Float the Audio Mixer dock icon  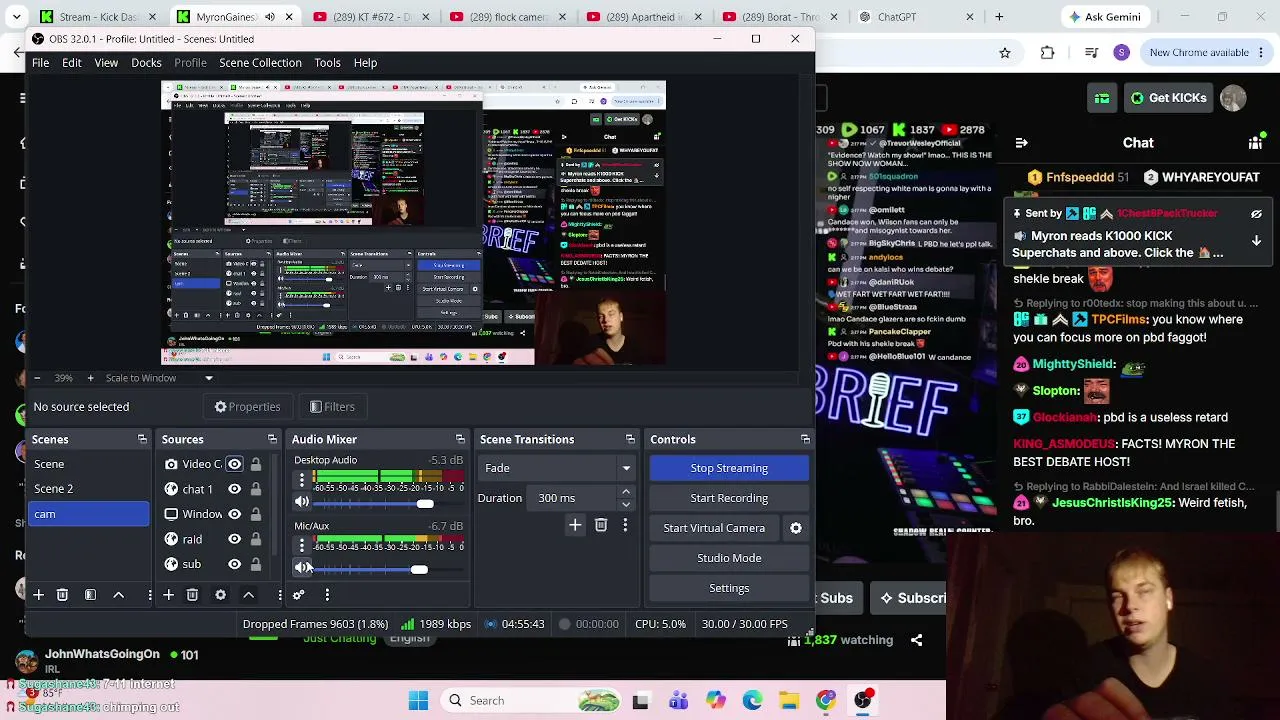pyautogui.click(x=460, y=439)
